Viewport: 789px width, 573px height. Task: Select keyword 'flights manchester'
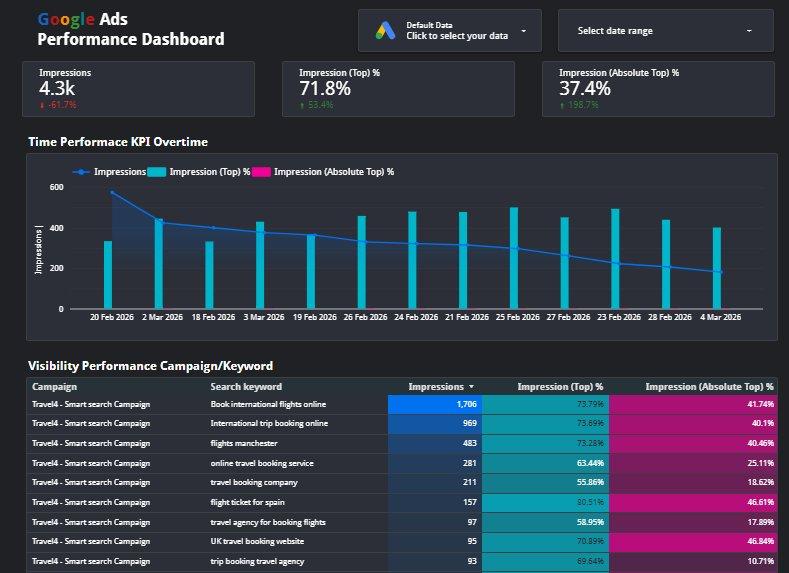click(244, 444)
